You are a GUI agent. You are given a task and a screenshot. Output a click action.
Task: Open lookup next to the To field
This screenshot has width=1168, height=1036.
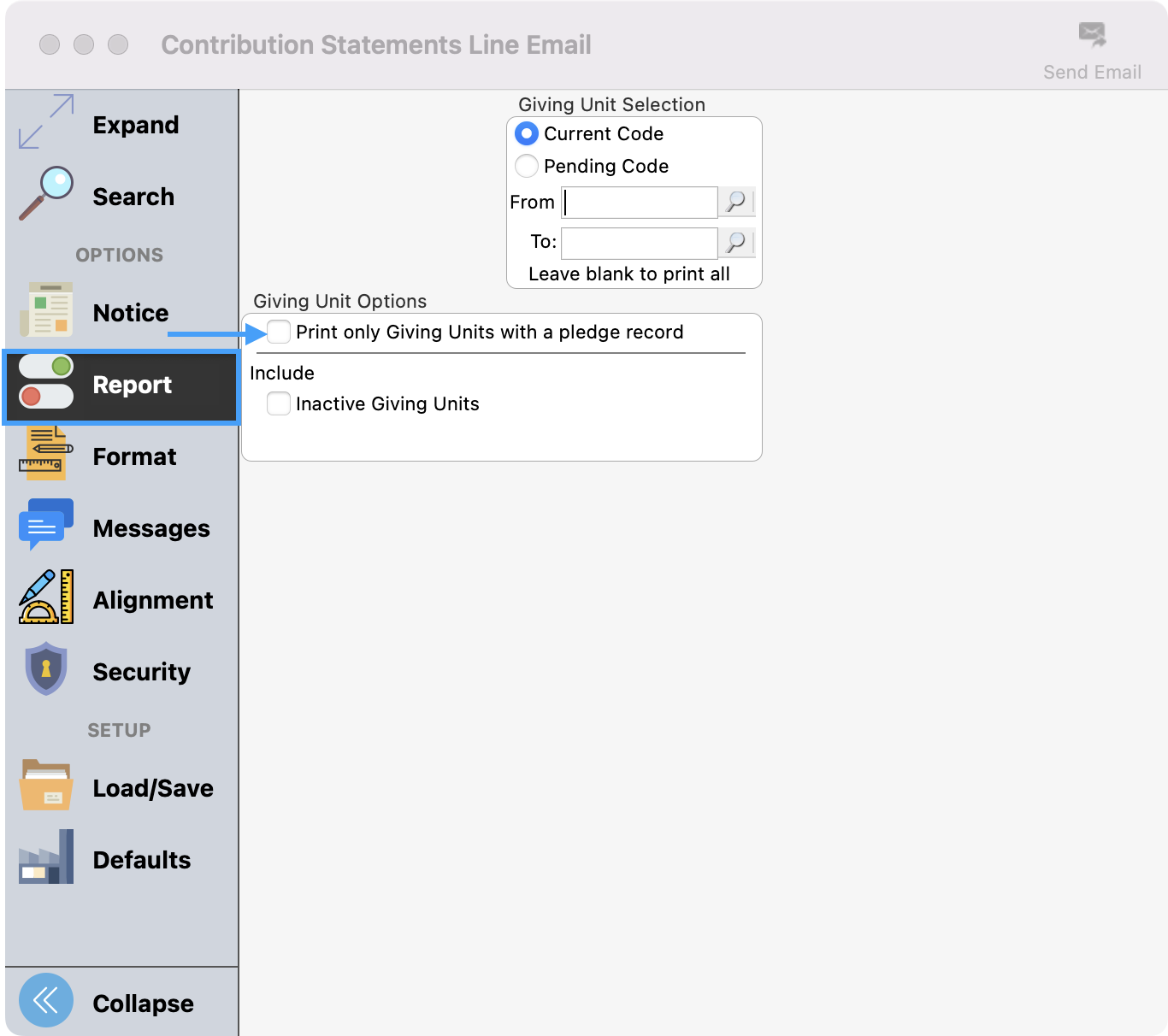(735, 243)
